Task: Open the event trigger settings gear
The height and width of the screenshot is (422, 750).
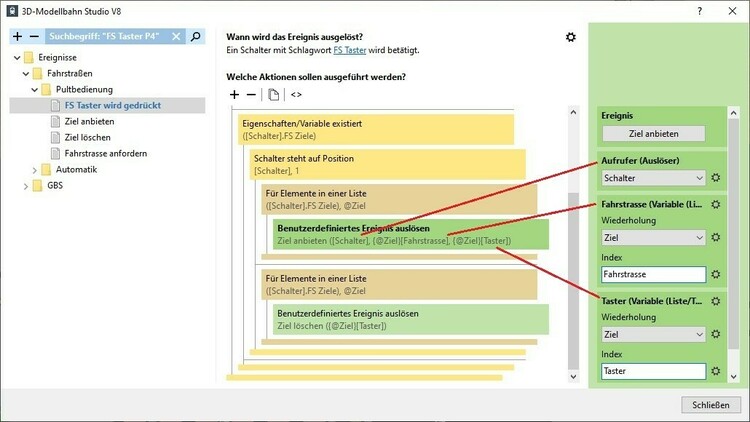Action: click(571, 37)
